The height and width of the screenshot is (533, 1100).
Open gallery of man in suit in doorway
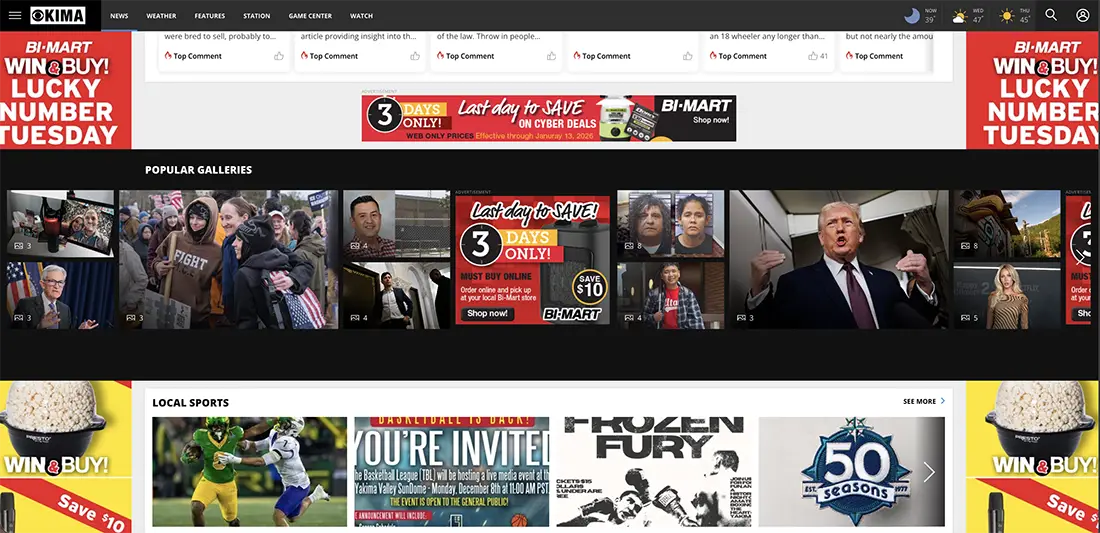[x=396, y=295]
